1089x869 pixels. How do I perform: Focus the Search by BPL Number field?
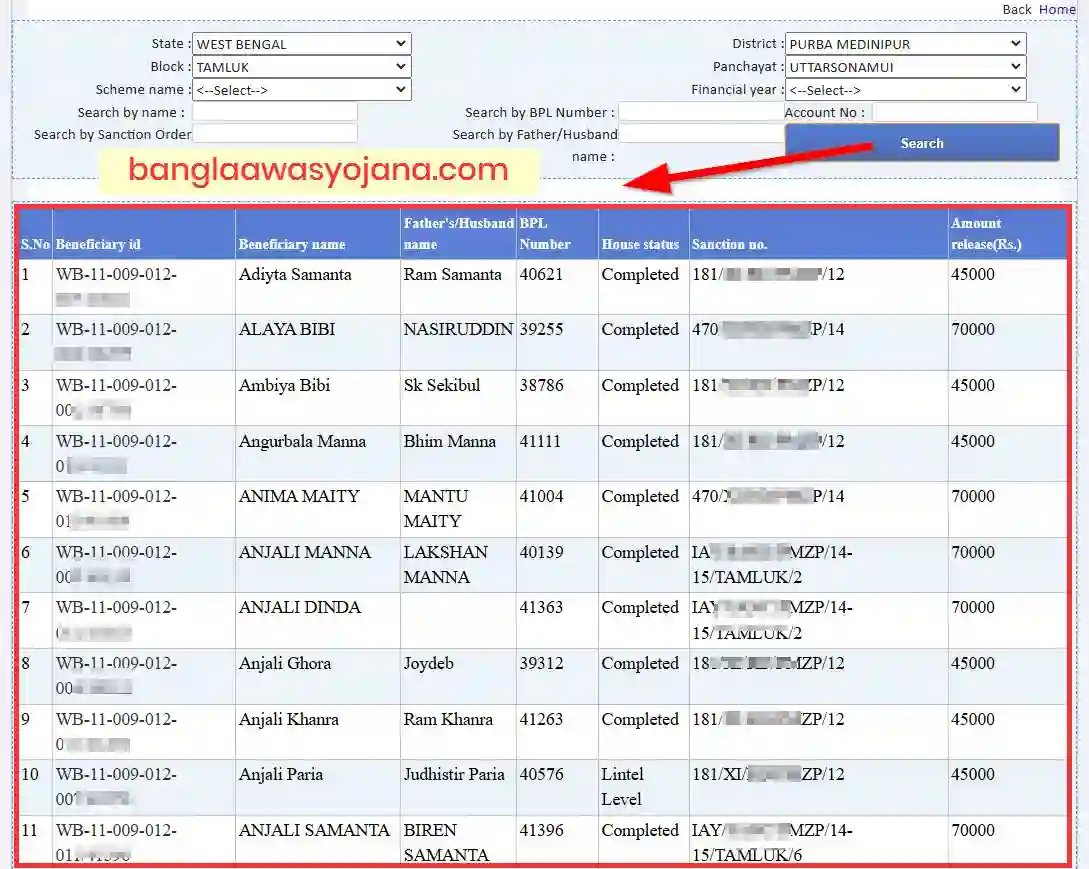pyautogui.click(x=701, y=112)
